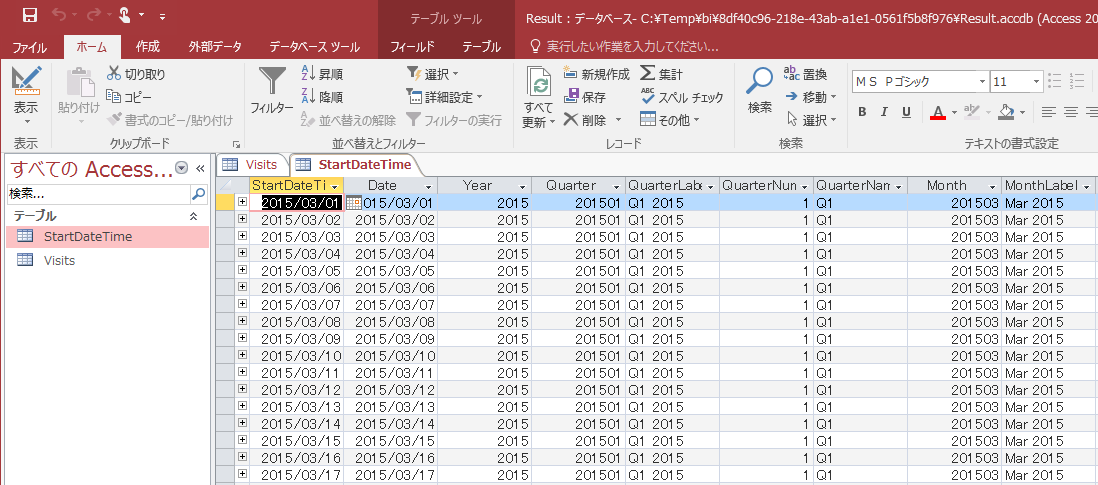Open 詳細設定 advanced filter options
This screenshot has height=485, width=1098.
(x=444, y=97)
